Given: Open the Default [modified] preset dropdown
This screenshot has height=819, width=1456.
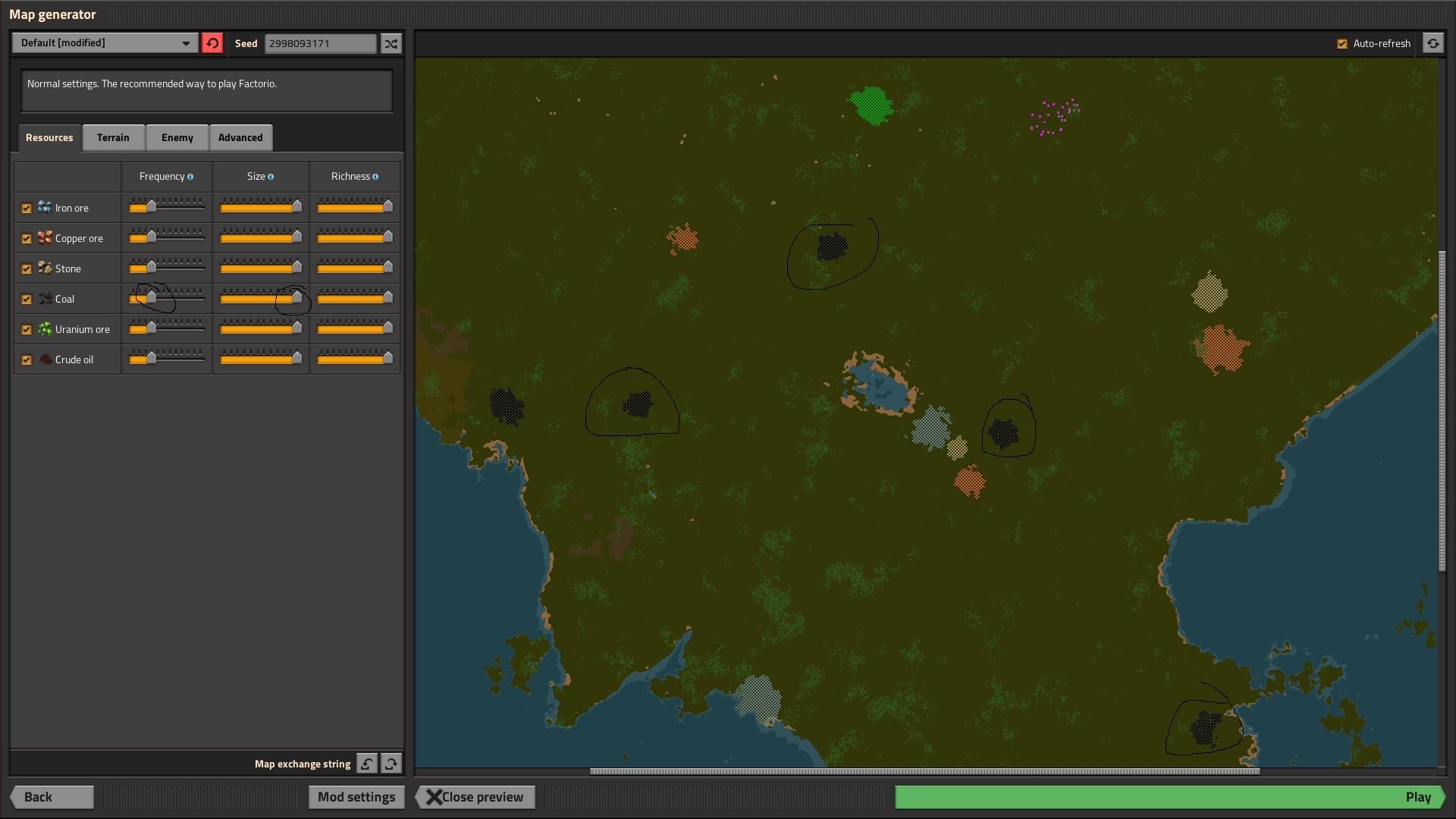Looking at the screenshot, I should coord(105,43).
